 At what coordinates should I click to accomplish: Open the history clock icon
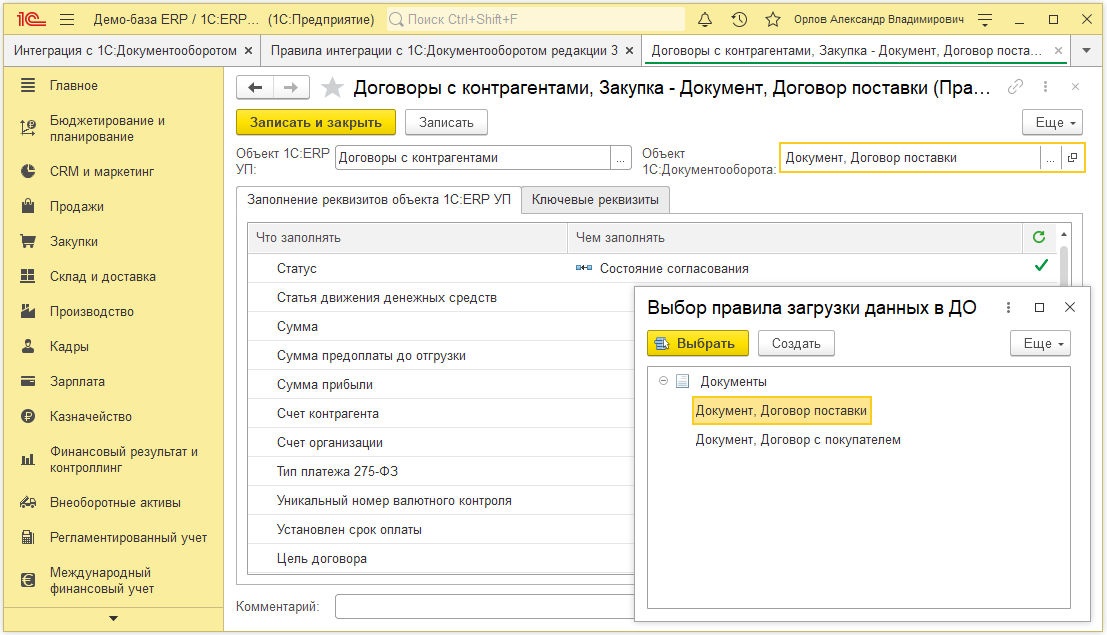point(739,20)
